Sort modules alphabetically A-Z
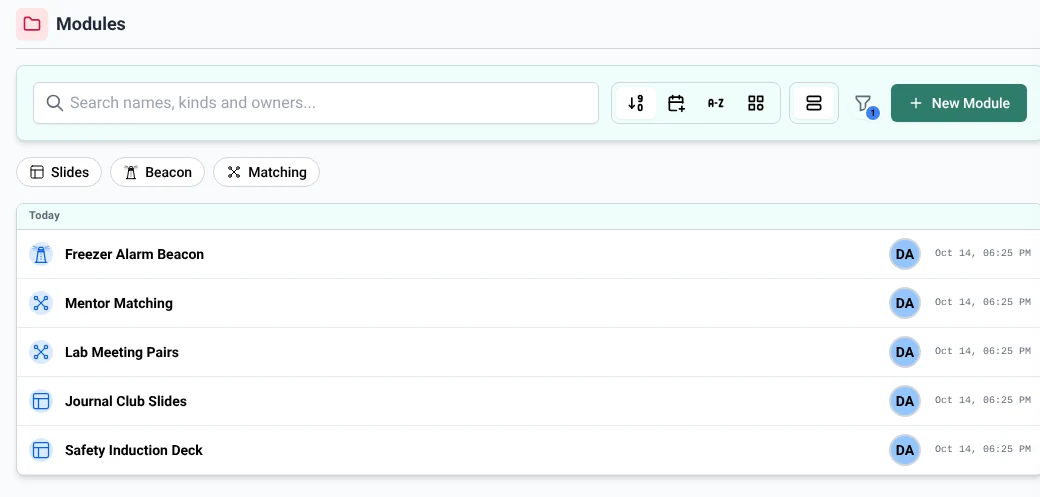 (x=716, y=103)
